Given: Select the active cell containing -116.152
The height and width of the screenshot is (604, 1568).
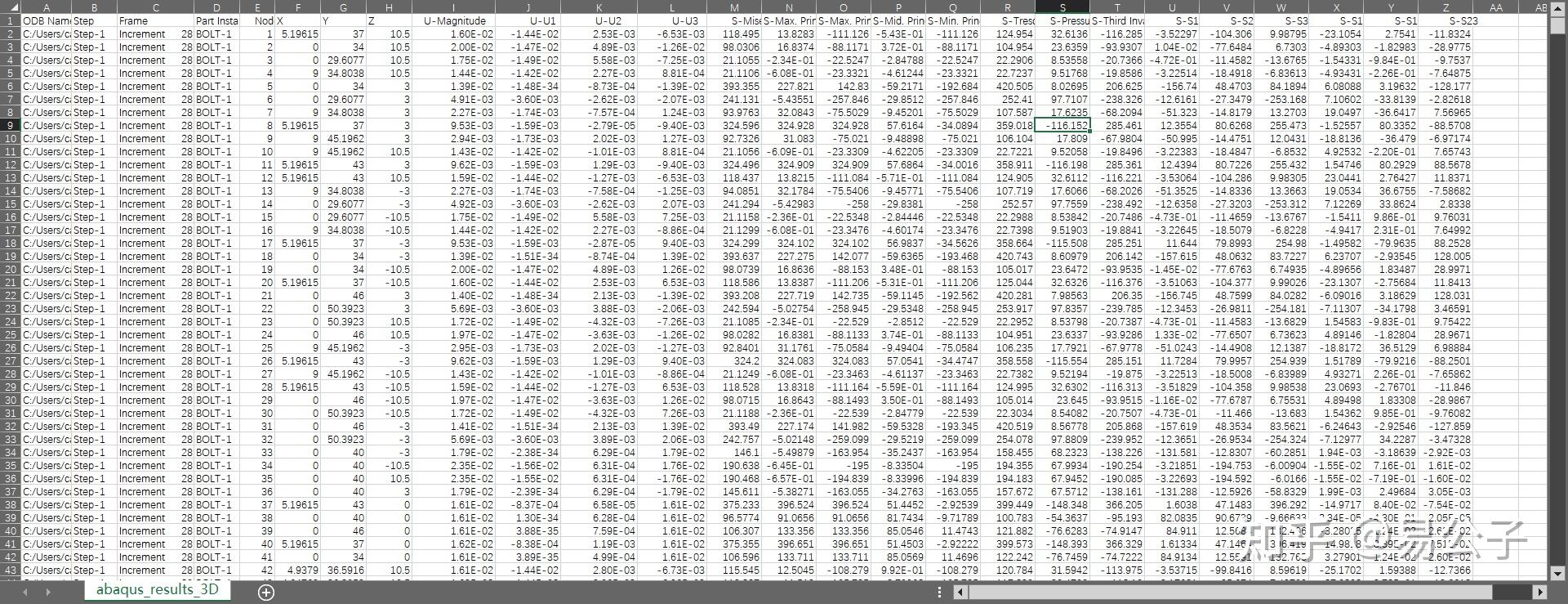Looking at the screenshot, I should pos(1062,126).
